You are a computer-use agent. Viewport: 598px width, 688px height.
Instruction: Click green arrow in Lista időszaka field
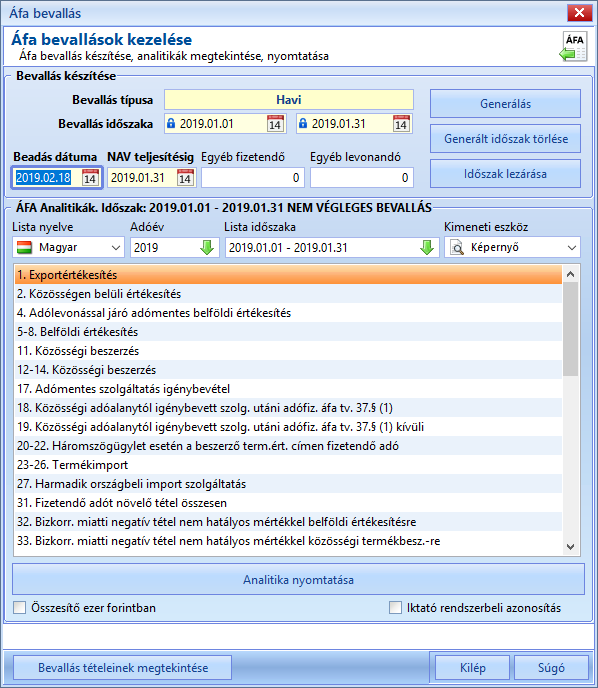[x=427, y=247]
